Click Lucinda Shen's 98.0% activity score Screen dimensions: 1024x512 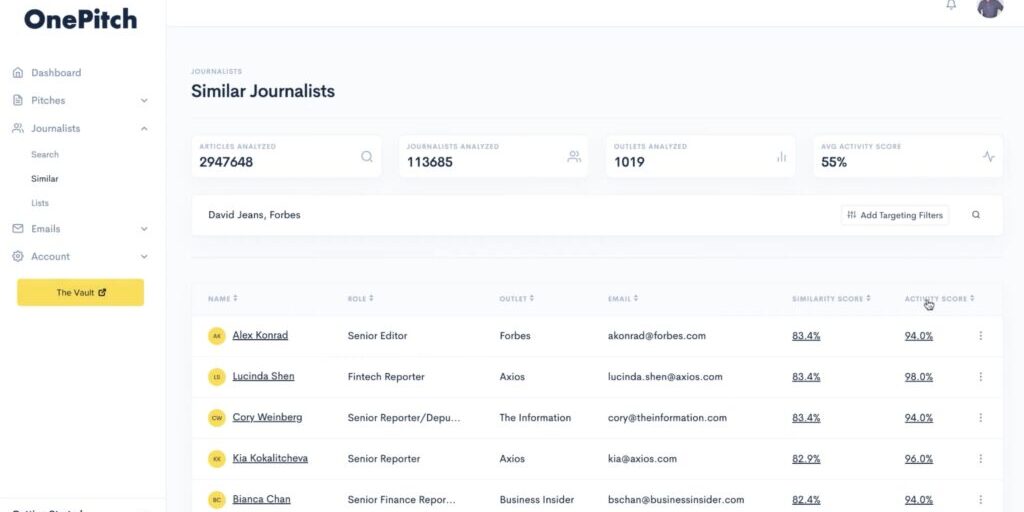pyautogui.click(x=918, y=377)
